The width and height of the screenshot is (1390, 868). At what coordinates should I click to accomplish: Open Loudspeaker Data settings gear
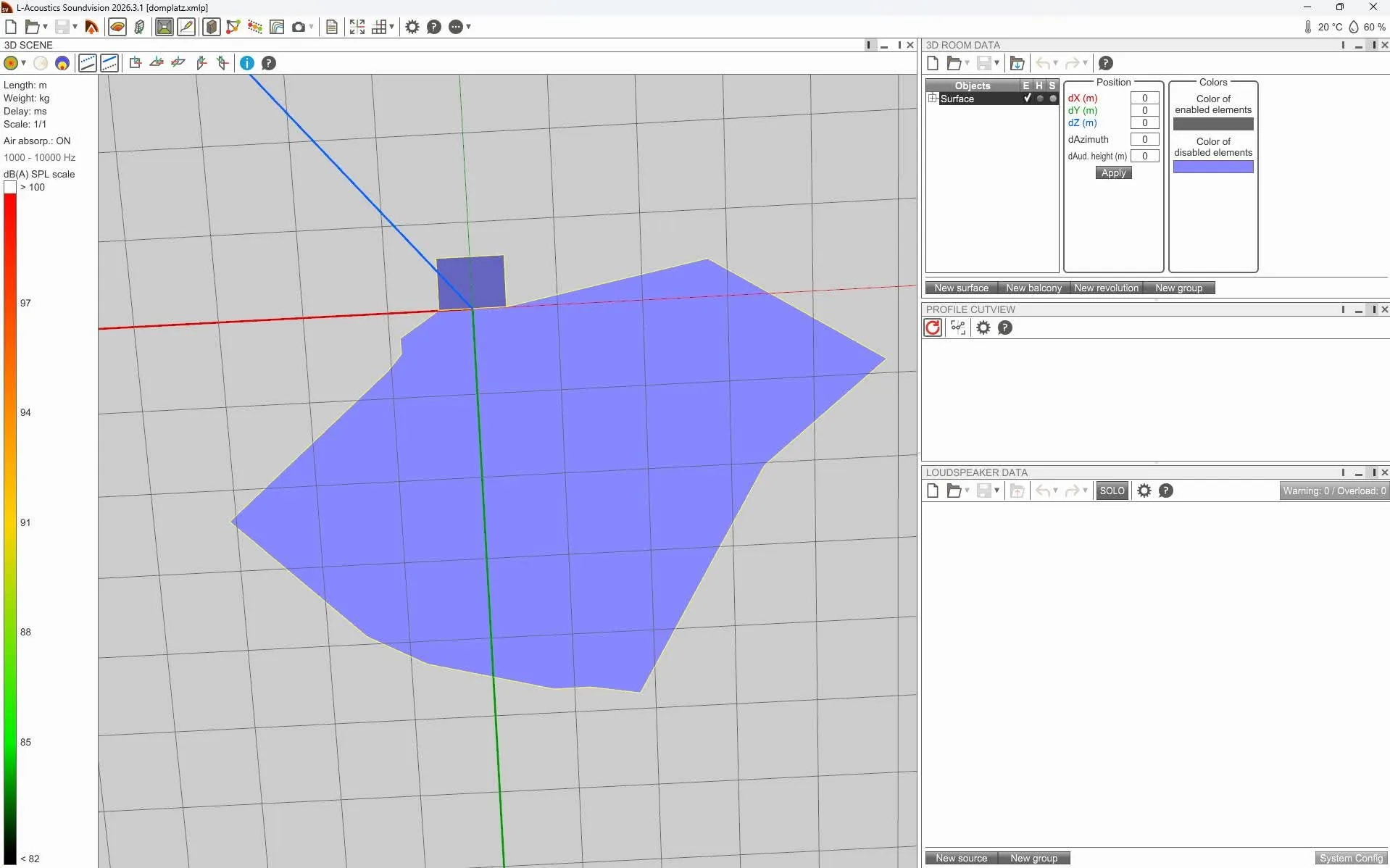pos(1144,491)
